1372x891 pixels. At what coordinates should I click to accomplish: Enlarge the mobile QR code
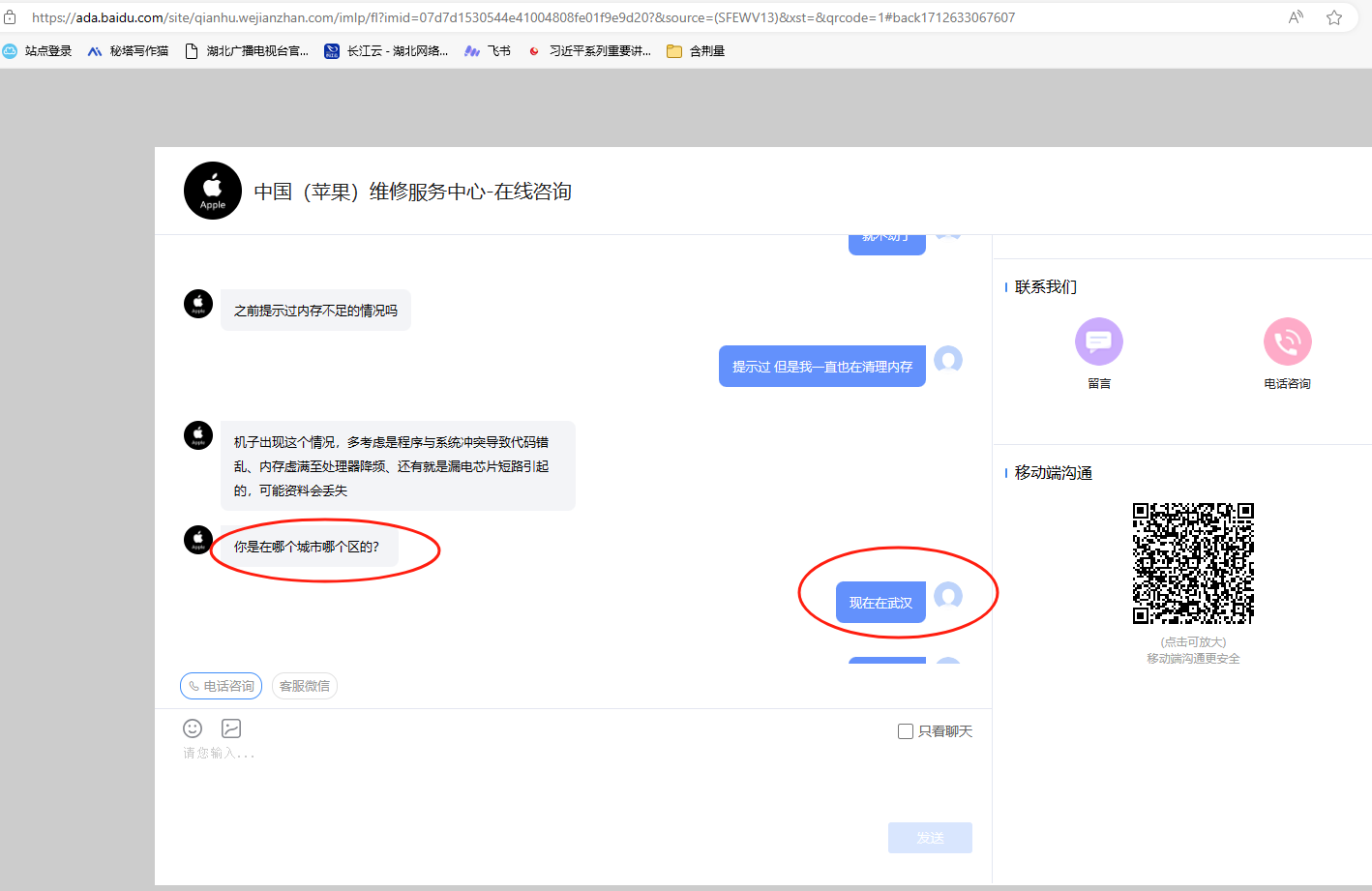point(1193,563)
